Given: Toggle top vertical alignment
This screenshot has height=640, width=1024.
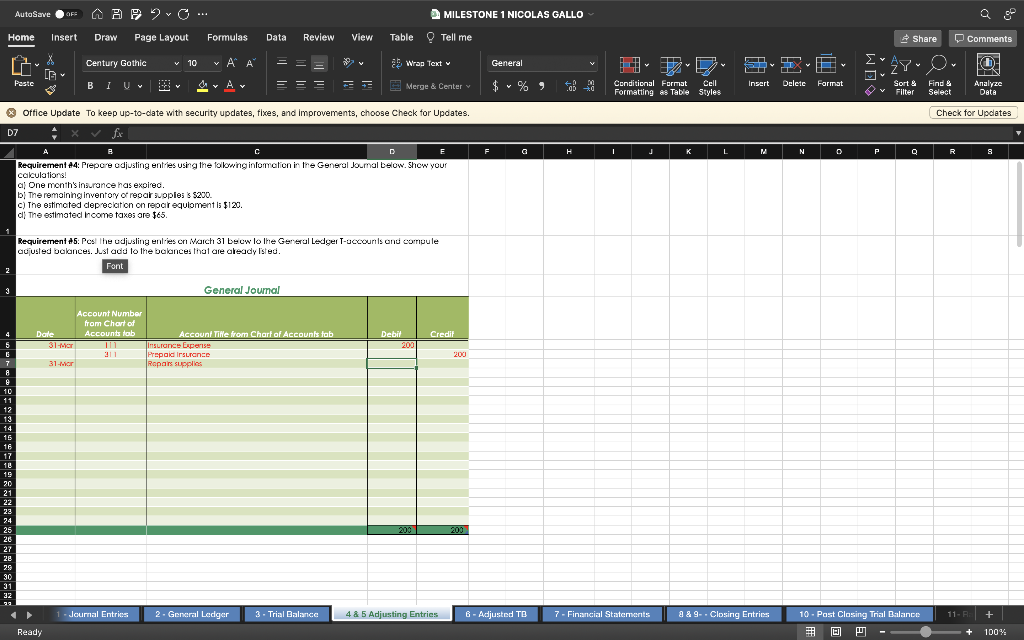Looking at the screenshot, I should click(281, 63).
